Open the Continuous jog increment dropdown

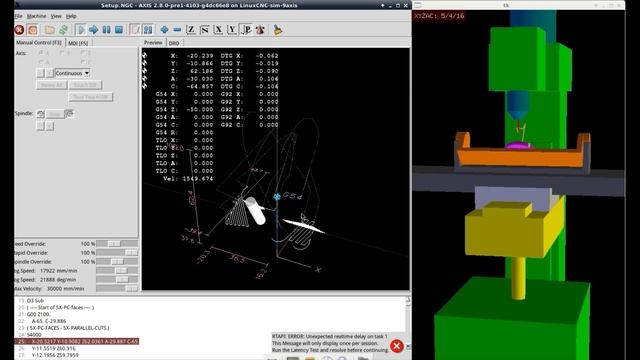tap(73, 73)
